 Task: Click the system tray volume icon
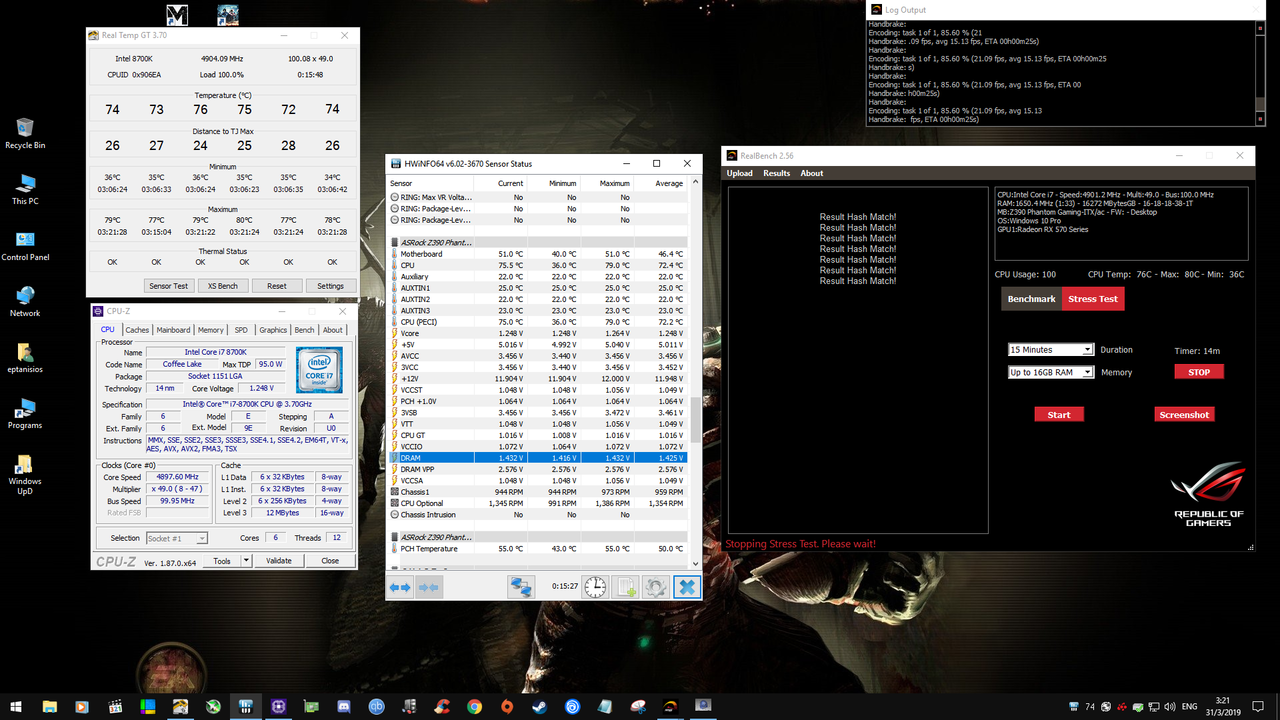pos(1169,706)
